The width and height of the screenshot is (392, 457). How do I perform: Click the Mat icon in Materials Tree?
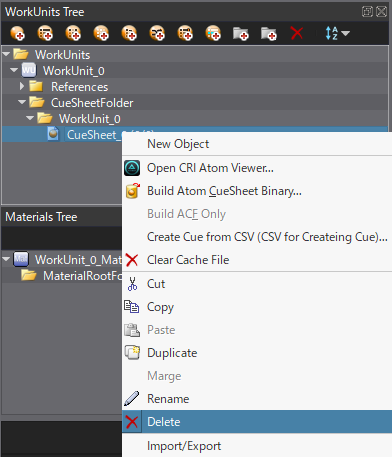pos(21,259)
